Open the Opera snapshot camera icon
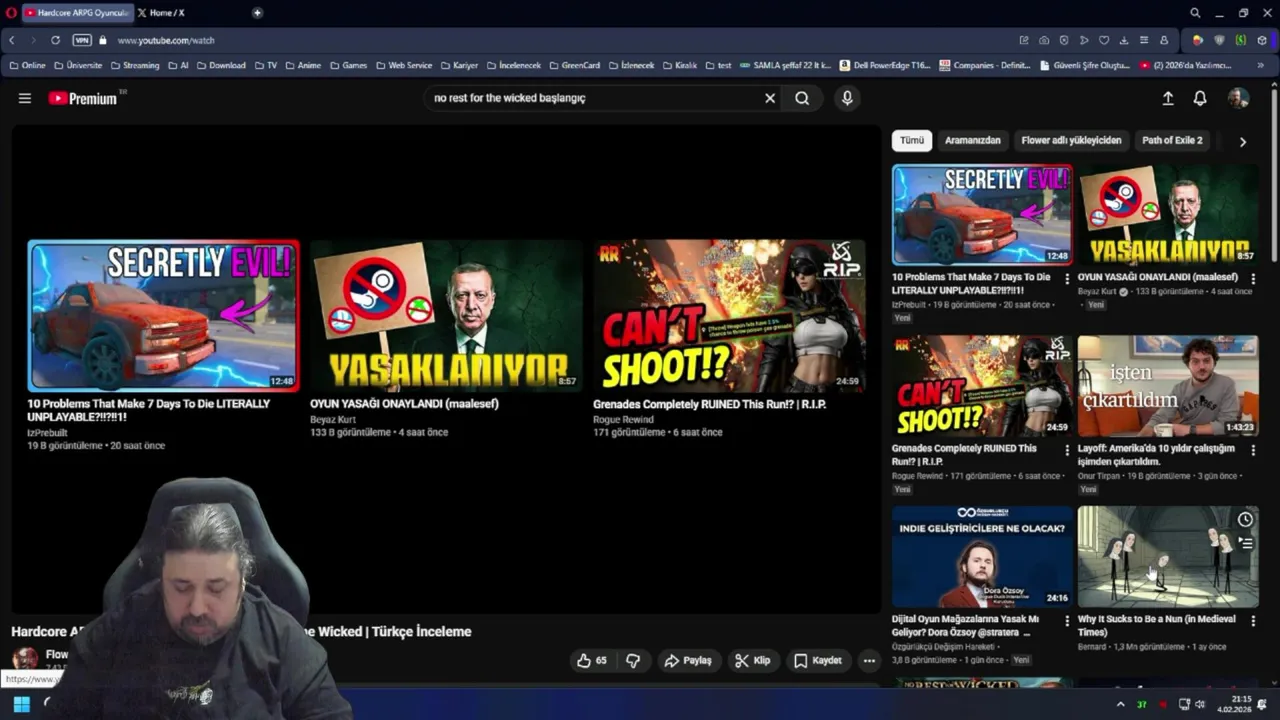This screenshot has width=1280, height=720. (1044, 40)
